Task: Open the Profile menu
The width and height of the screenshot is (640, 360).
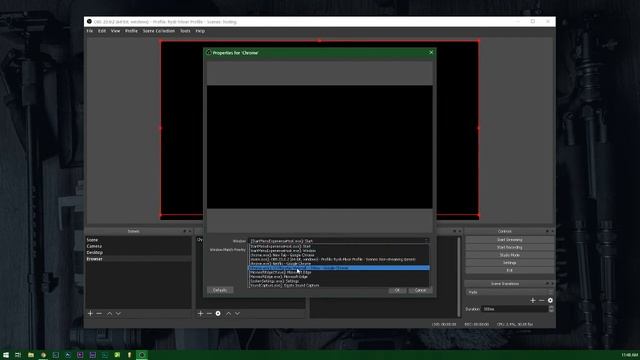Action: click(x=131, y=31)
